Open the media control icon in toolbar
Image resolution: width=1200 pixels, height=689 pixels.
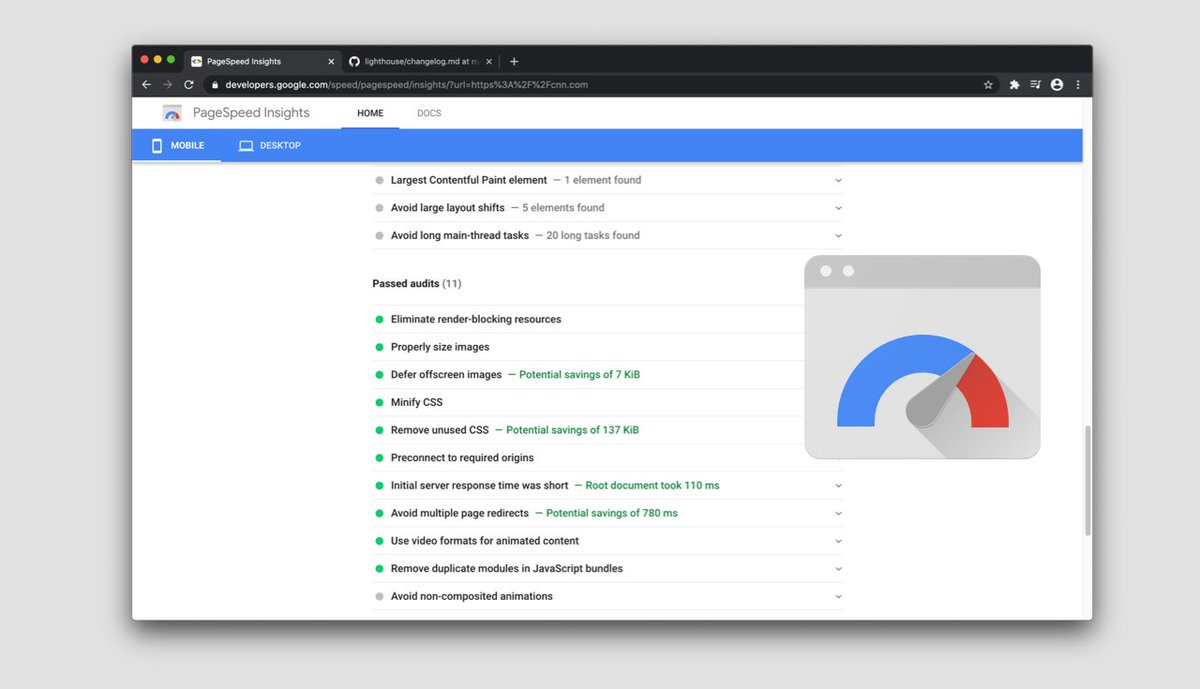click(x=1035, y=85)
